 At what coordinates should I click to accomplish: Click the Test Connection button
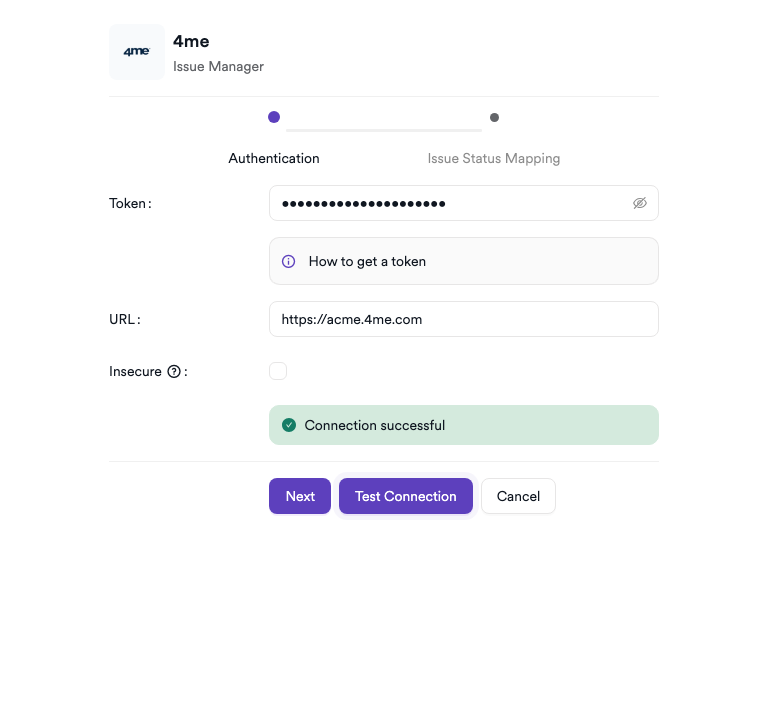[x=405, y=496]
